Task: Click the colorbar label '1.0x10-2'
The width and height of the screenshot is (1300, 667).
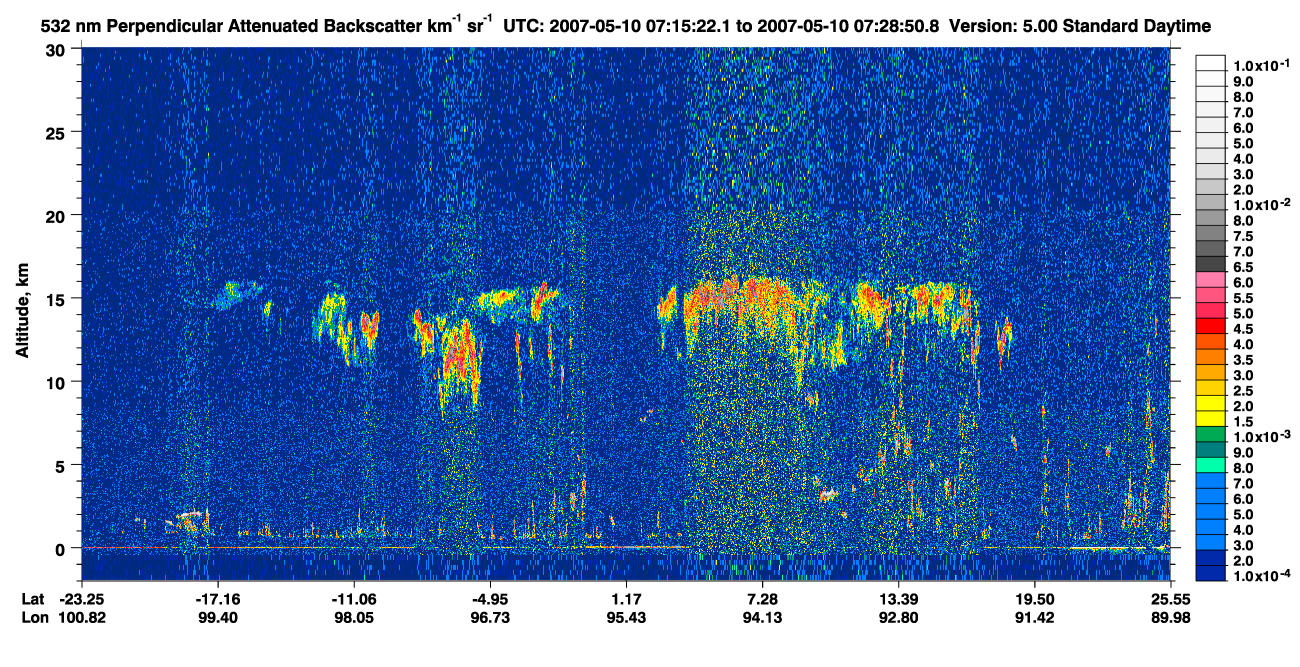Action: point(1260,205)
